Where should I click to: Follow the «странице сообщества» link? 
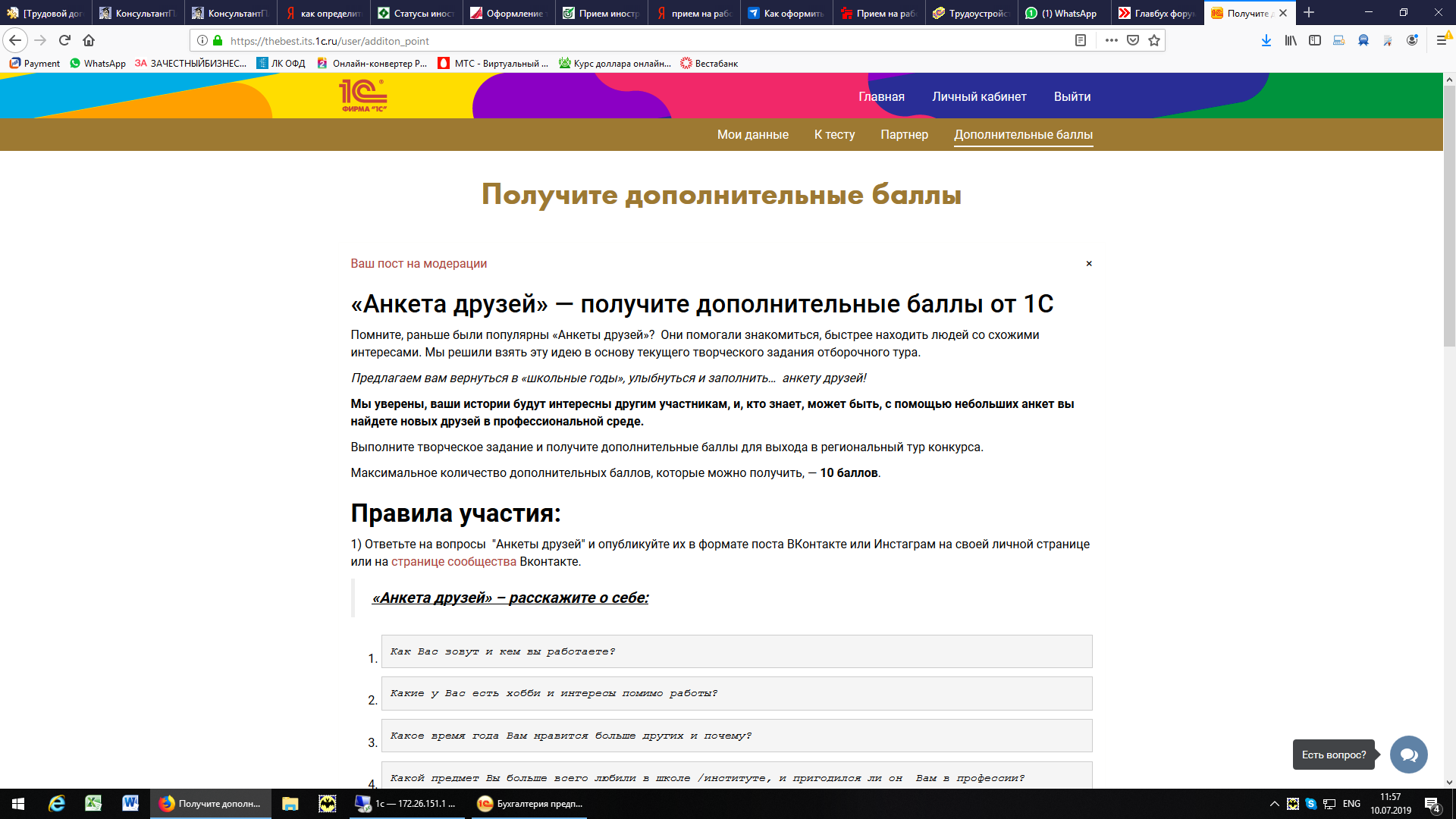click(x=453, y=562)
